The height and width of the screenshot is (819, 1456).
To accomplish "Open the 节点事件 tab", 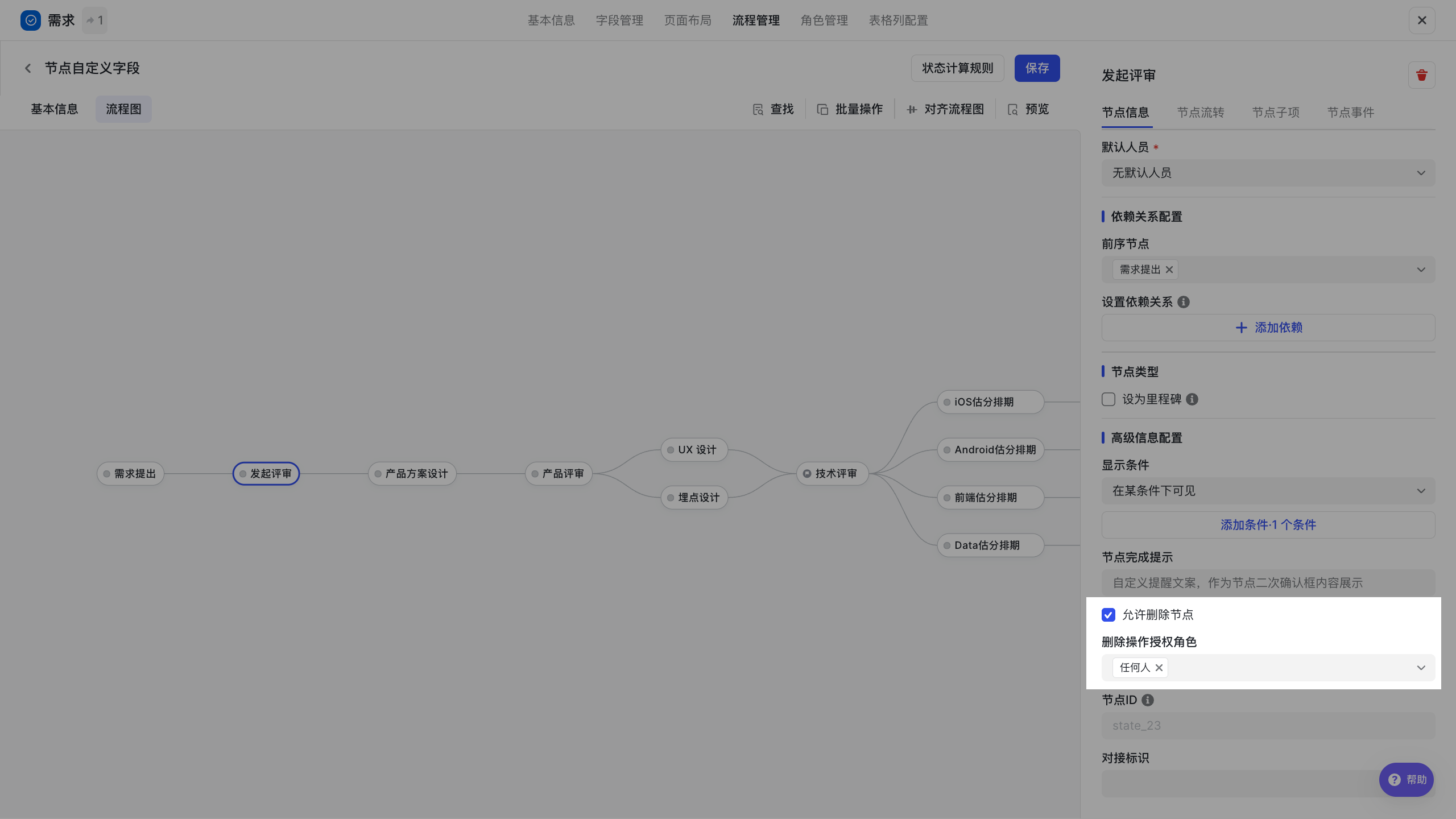I will click(1351, 113).
